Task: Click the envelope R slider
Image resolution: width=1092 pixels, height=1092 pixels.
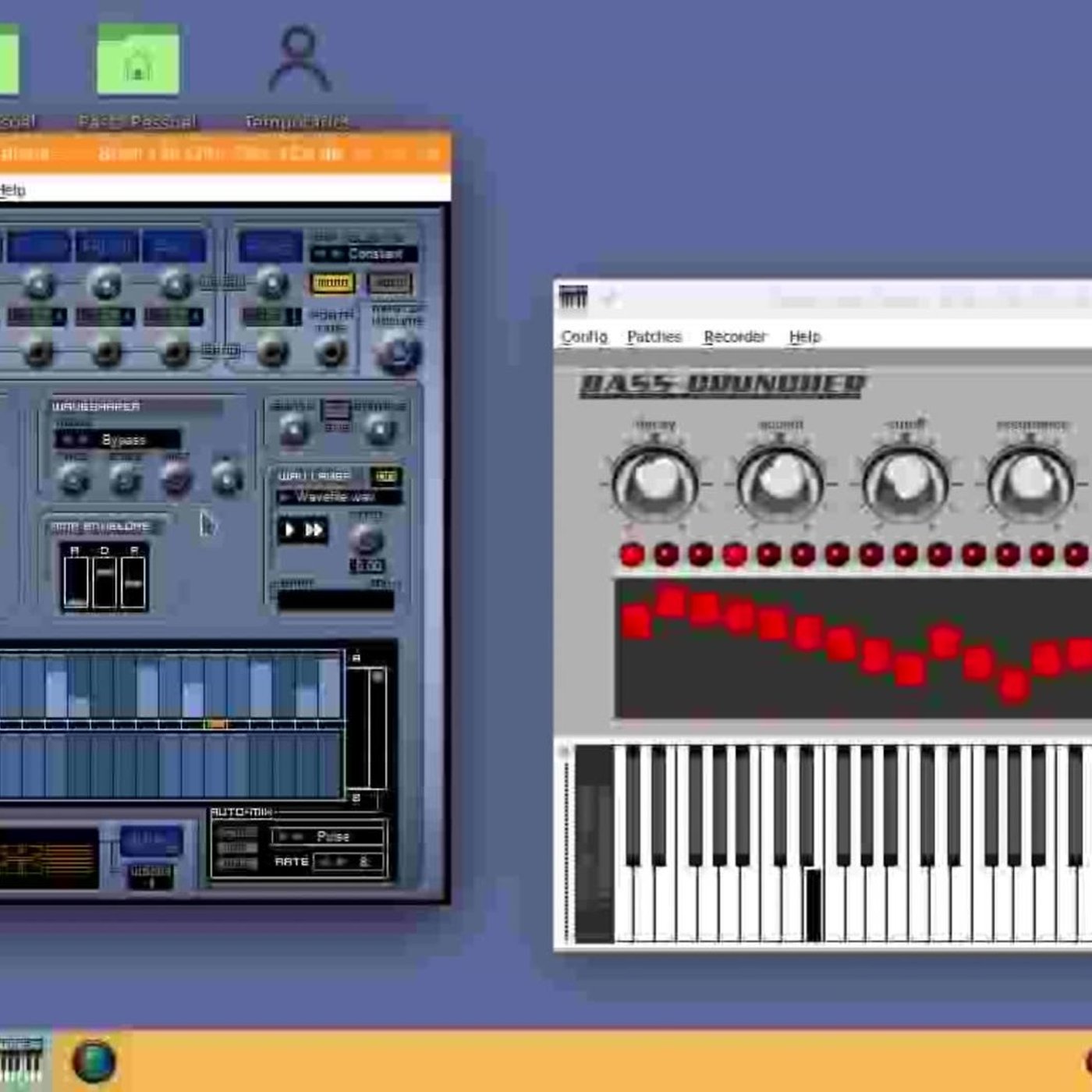Action: pyautogui.click(x=133, y=581)
